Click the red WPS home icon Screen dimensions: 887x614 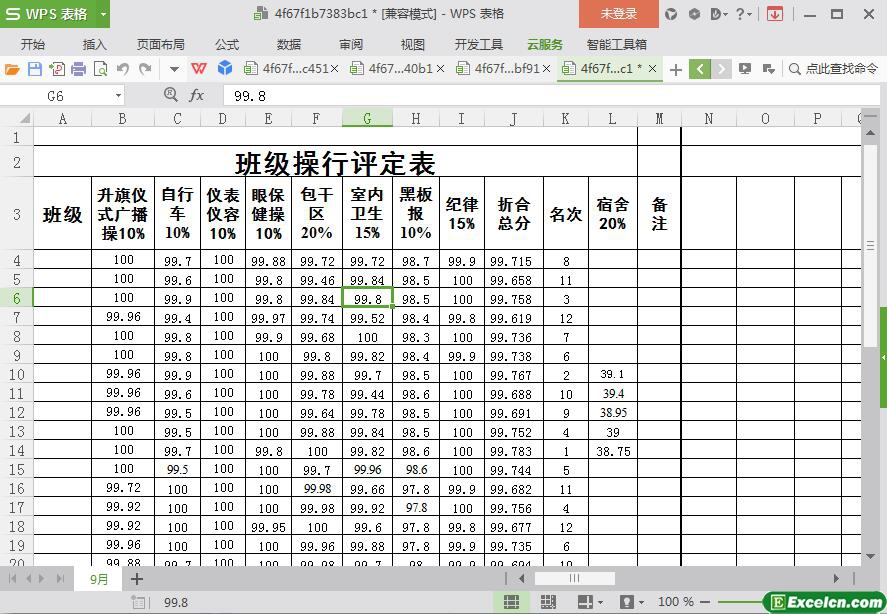(x=199, y=69)
